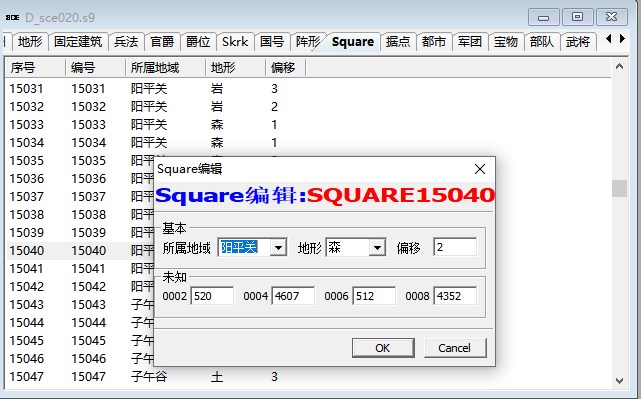Viewport: 641px width, 399px height.
Task: Open the 所属地域 dropdown arrow
Action: click(278, 247)
